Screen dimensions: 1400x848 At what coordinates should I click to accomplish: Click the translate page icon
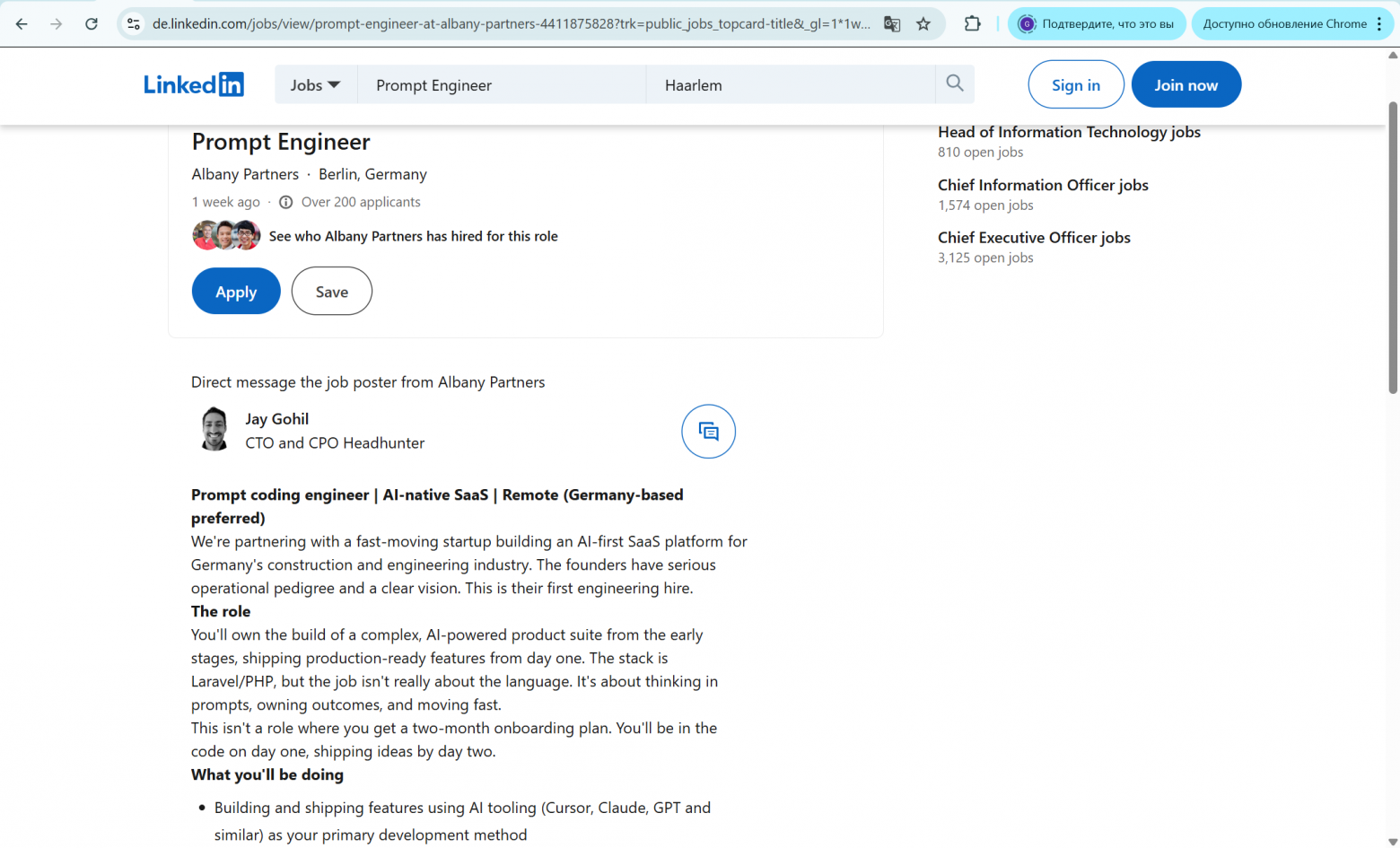[x=892, y=24]
